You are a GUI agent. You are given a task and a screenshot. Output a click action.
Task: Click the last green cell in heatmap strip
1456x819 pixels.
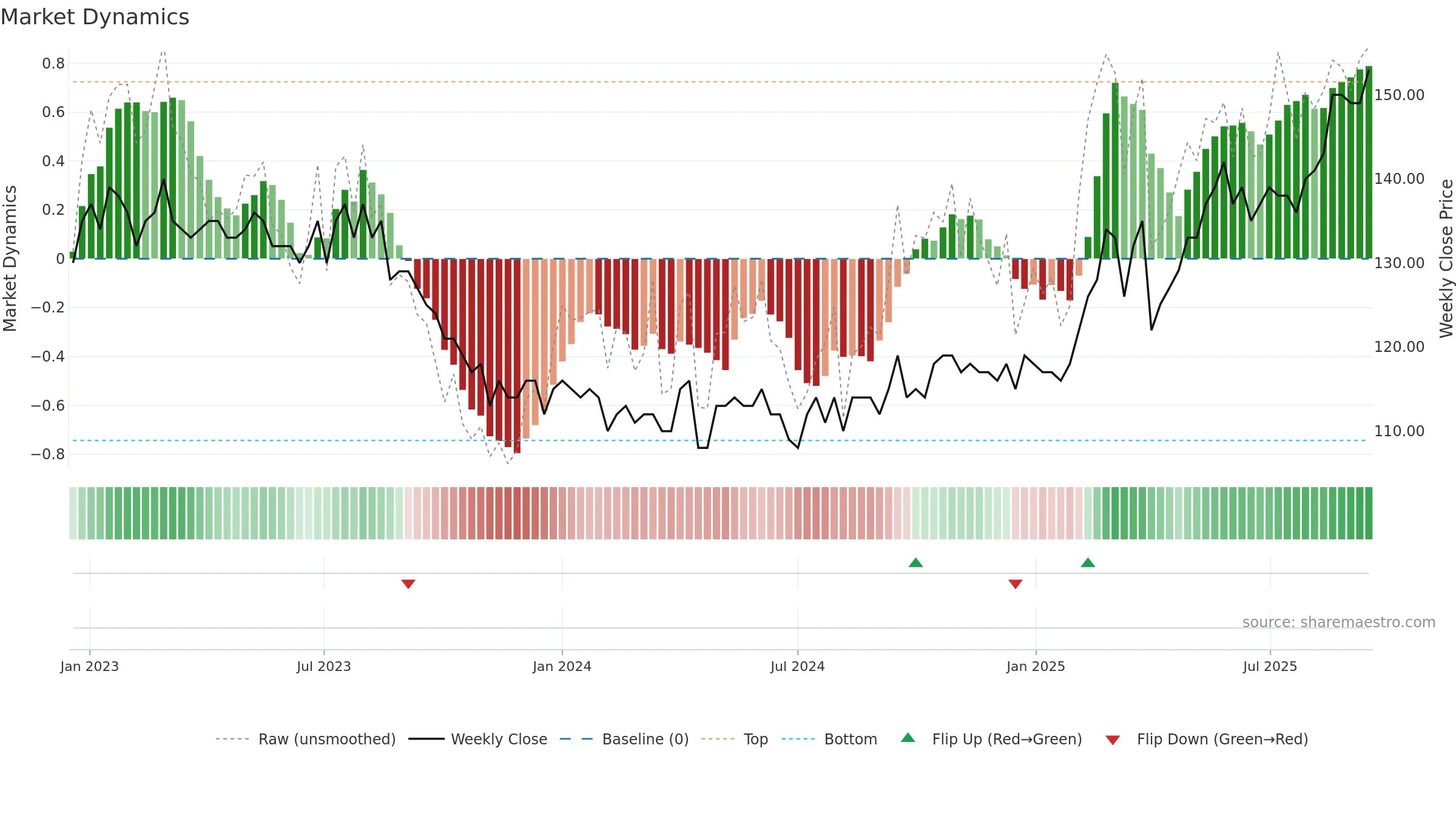pos(1369,513)
